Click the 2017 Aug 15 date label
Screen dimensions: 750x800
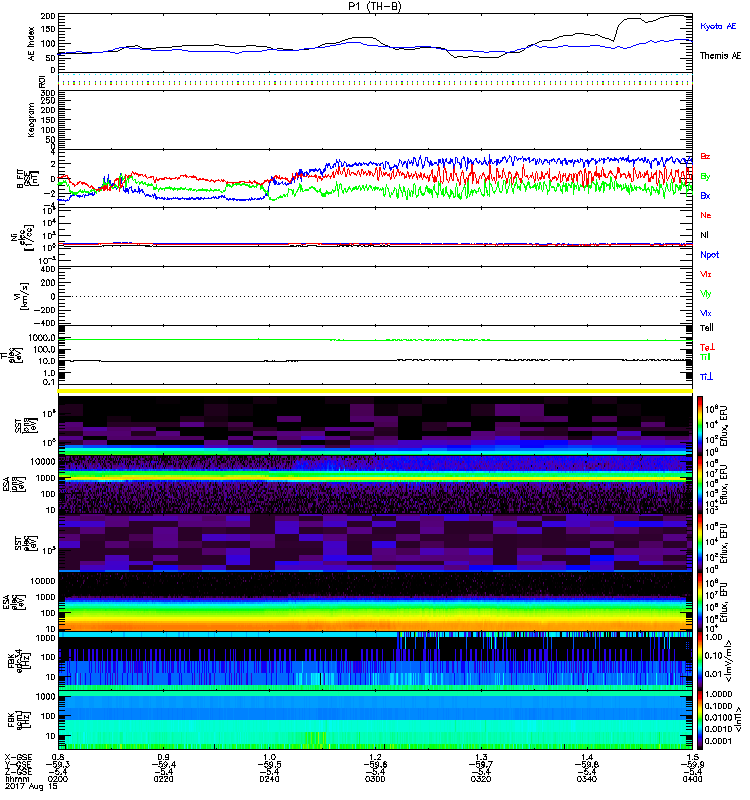[31, 786]
